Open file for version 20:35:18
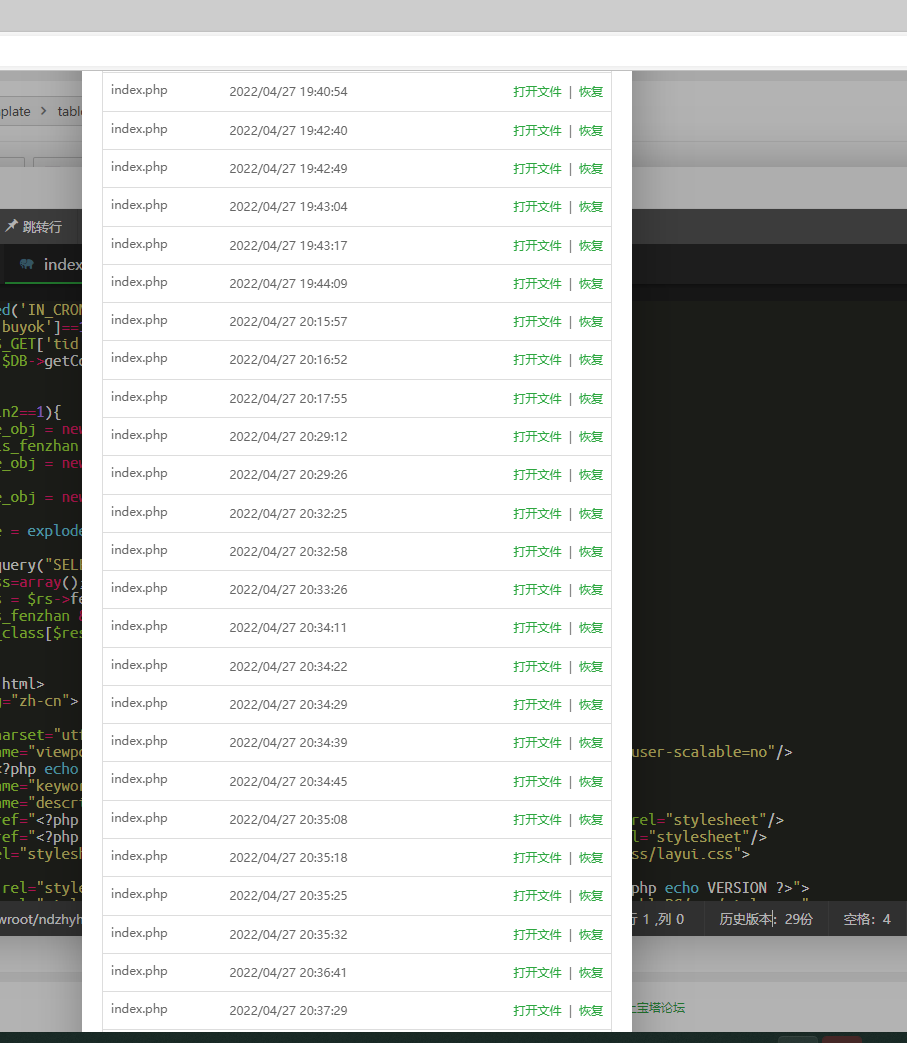 (537, 858)
